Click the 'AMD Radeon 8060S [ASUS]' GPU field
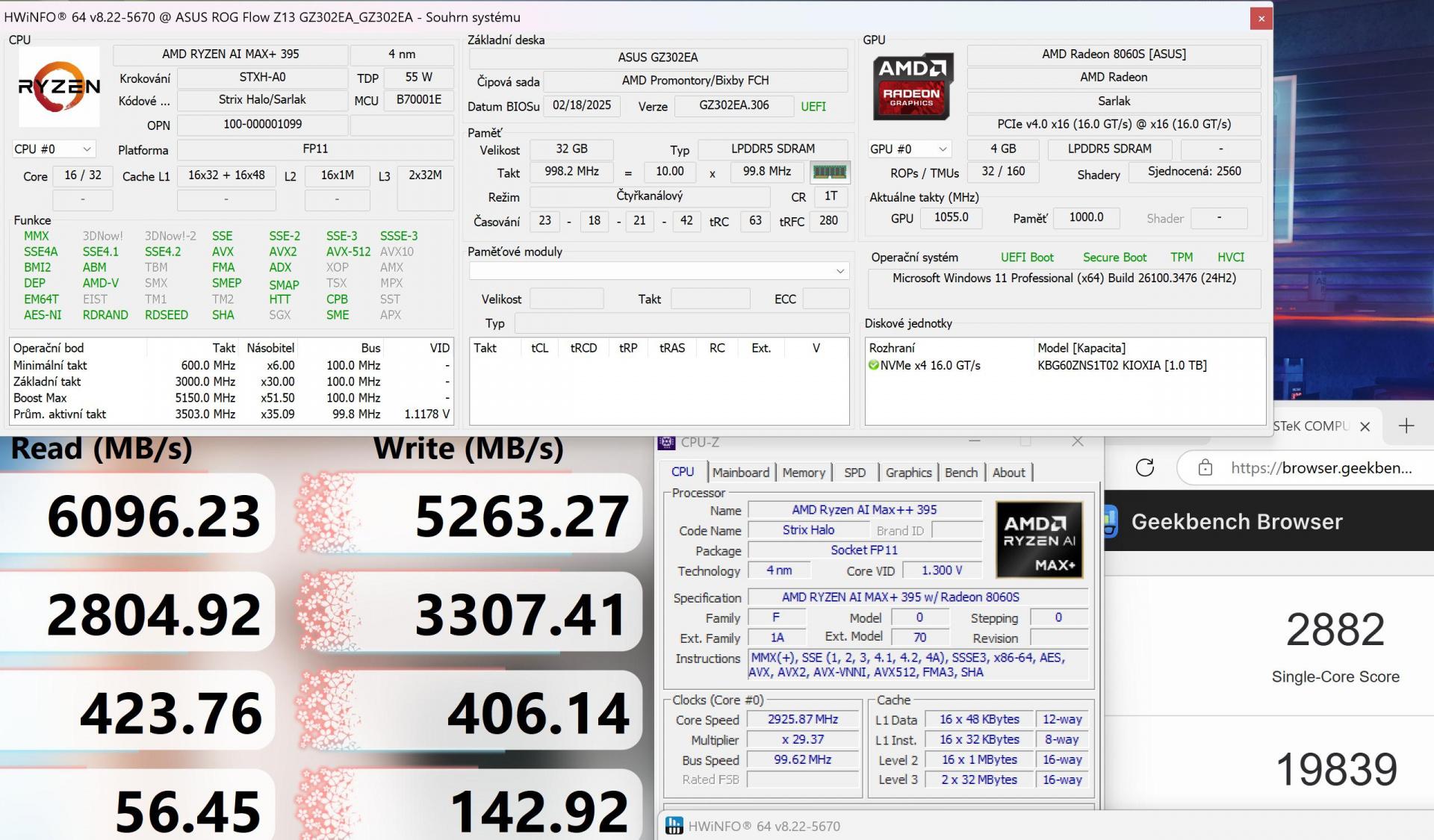Viewport: 1434px width, 840px height. click(x=1114, y=55)
